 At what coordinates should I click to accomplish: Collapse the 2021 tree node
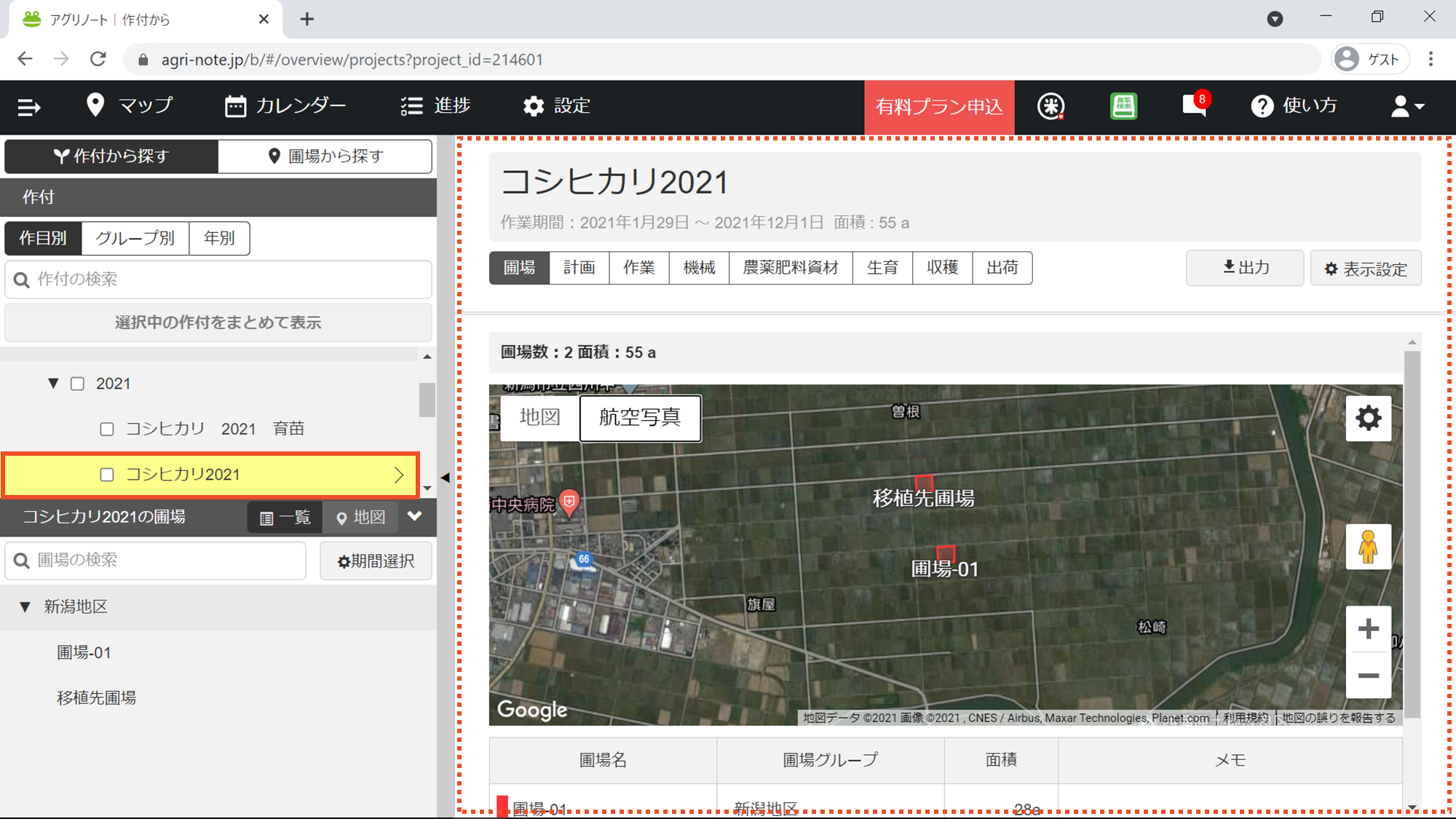point(53,384)
